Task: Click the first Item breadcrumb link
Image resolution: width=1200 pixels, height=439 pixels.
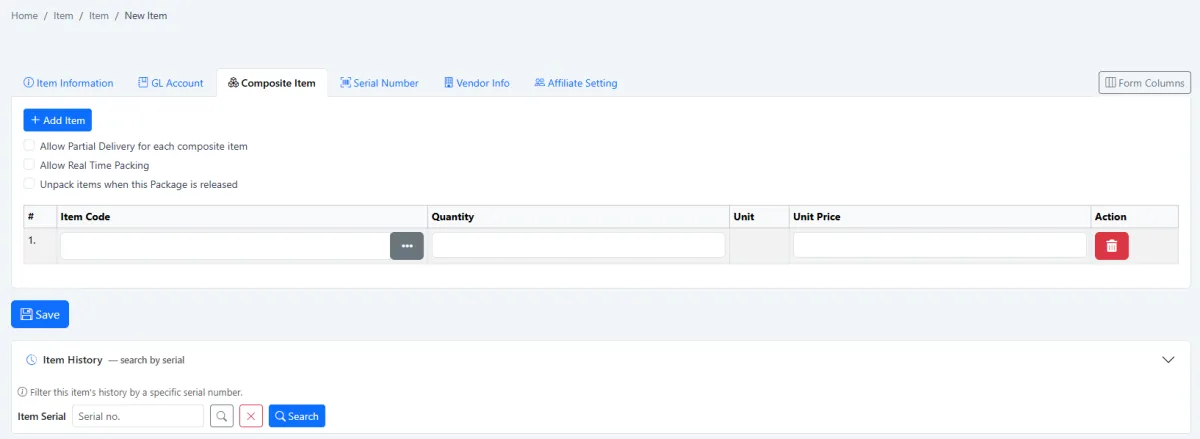Action: tap(64, 16)
